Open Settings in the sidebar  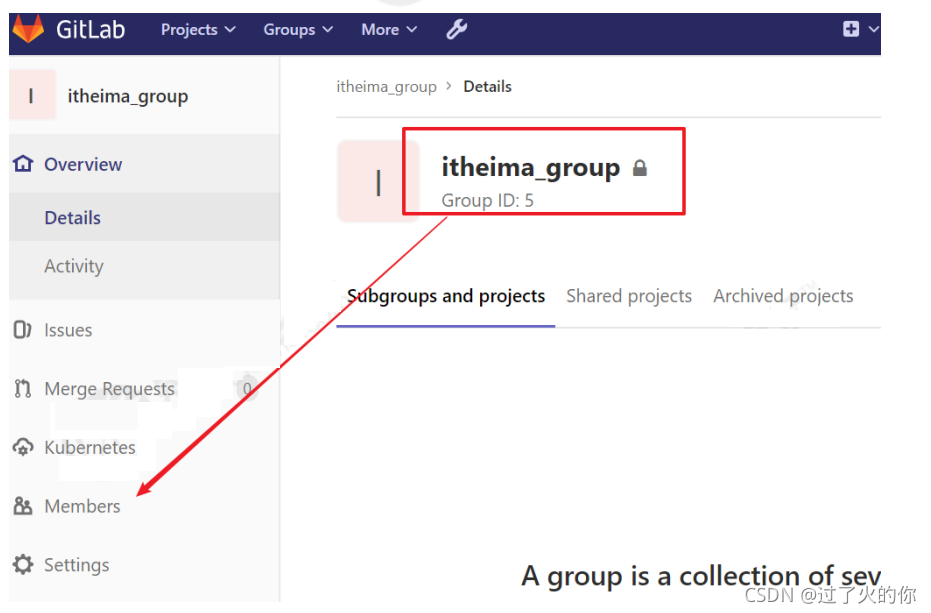(x=77, y=565)
